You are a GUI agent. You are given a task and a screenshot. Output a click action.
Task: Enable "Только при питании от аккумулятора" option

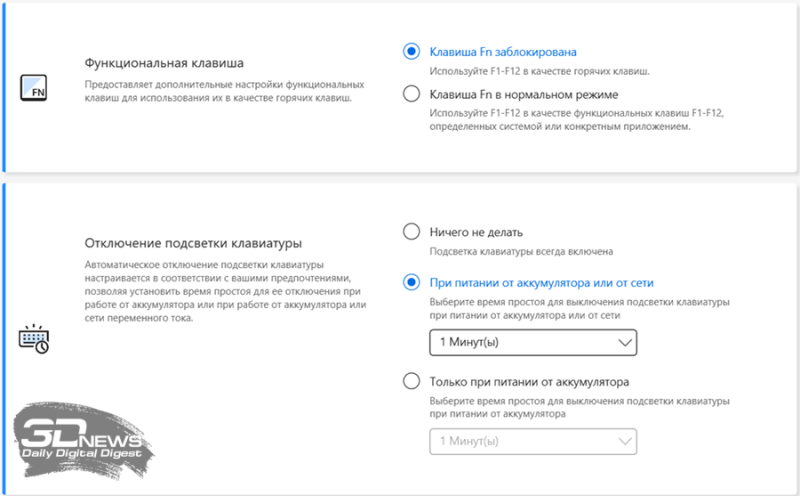coord(411,381)
